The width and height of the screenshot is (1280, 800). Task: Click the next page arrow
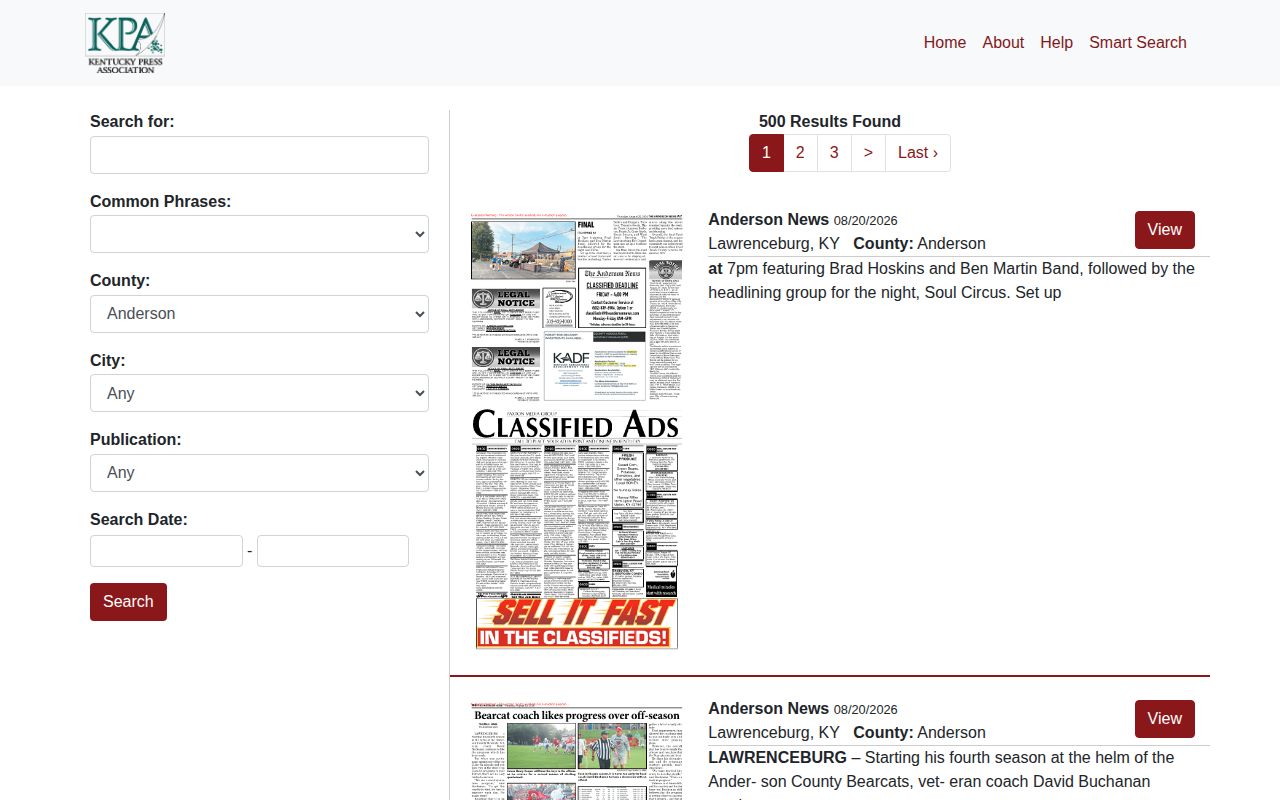point(868,153)
